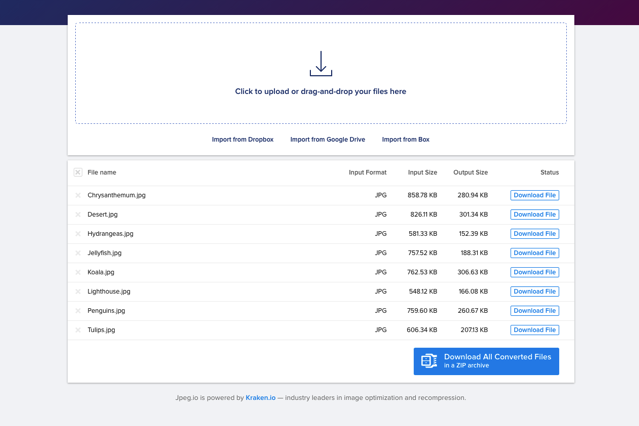Click the 301.34 KB output size value
Screen dimensions: 639x426
point(473,214)
